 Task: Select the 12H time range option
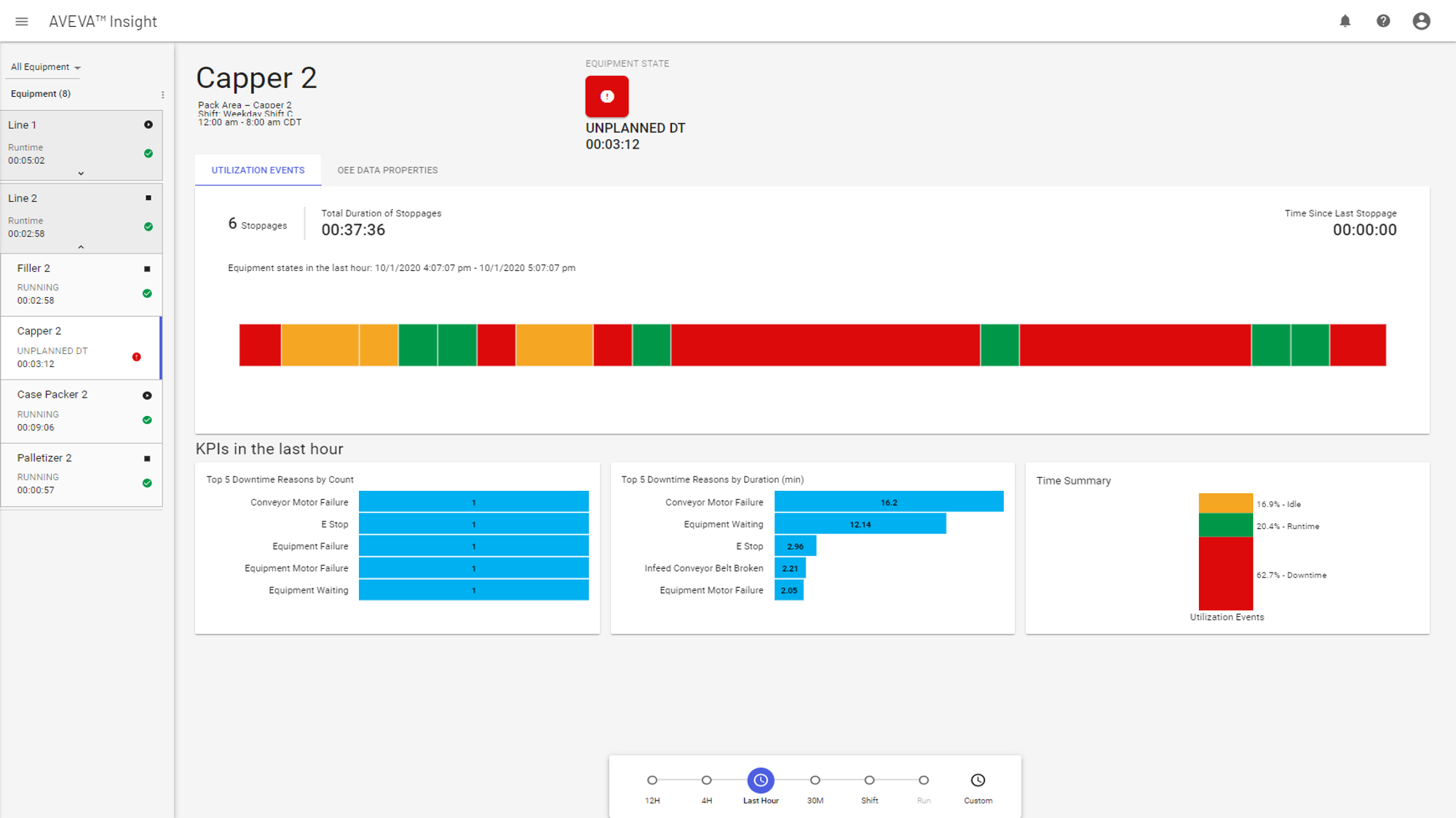click(x=652, y=780)
